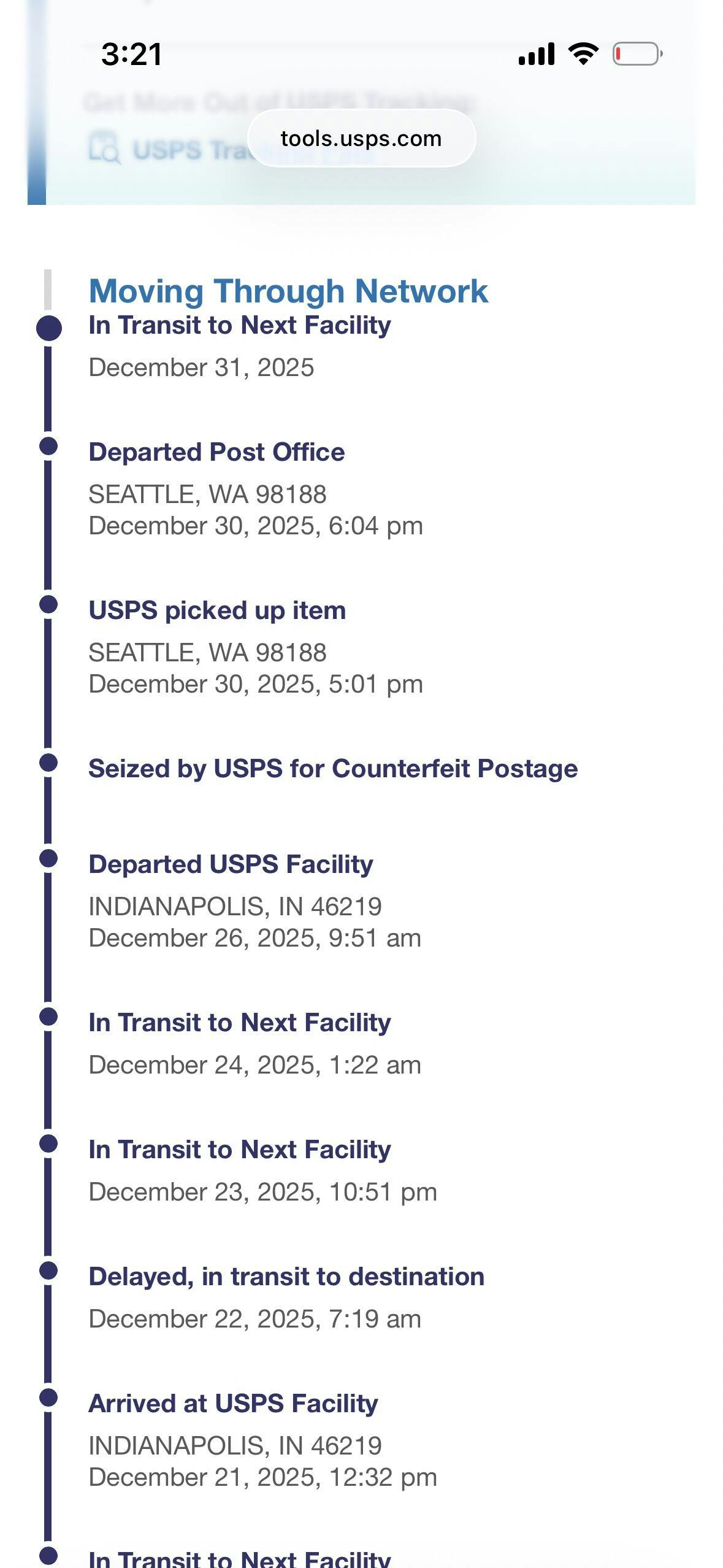Tap the Delayed in transit timeline dot

48,1270
